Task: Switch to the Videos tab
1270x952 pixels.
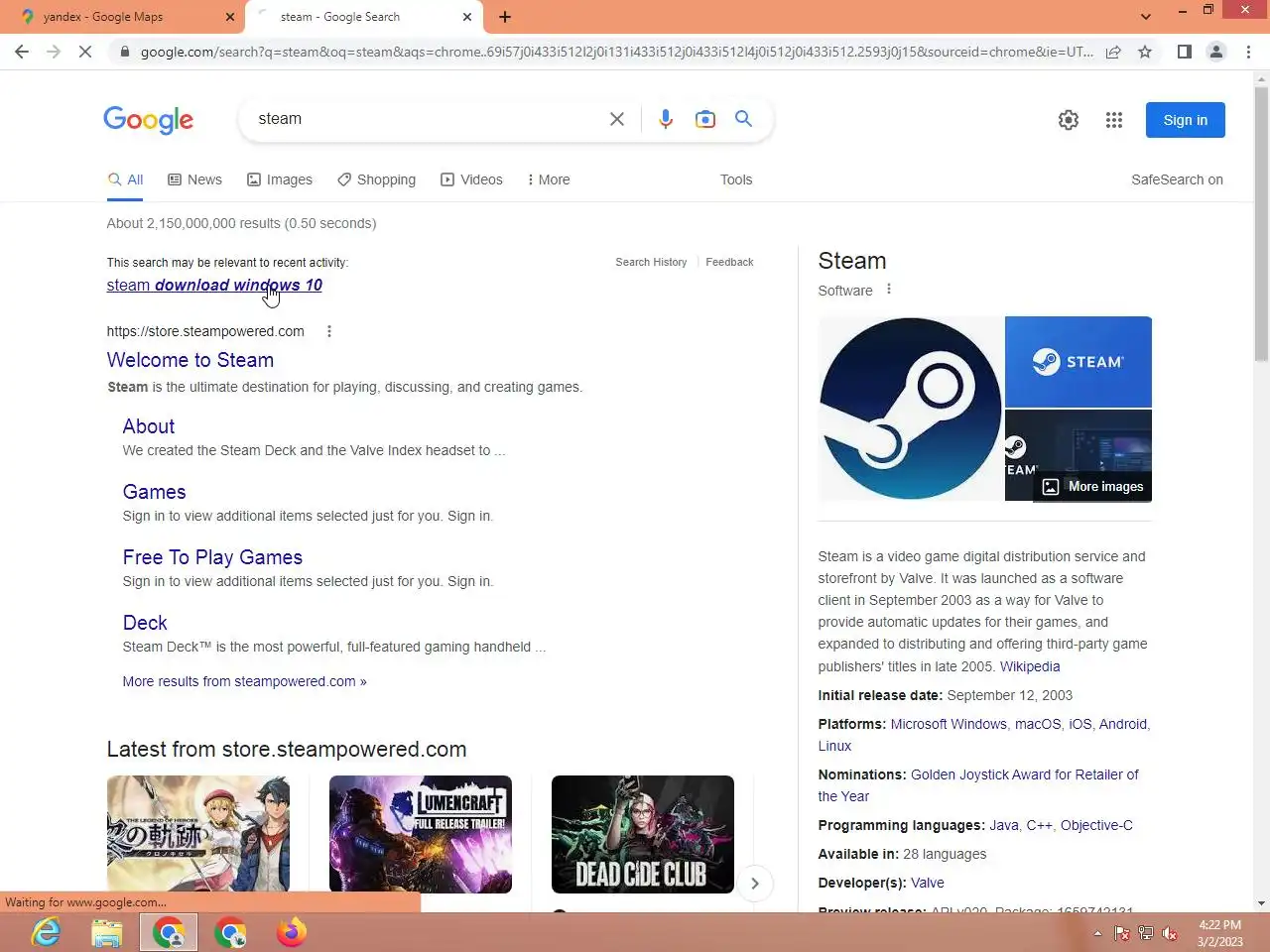Action: (x=471, y=179)
